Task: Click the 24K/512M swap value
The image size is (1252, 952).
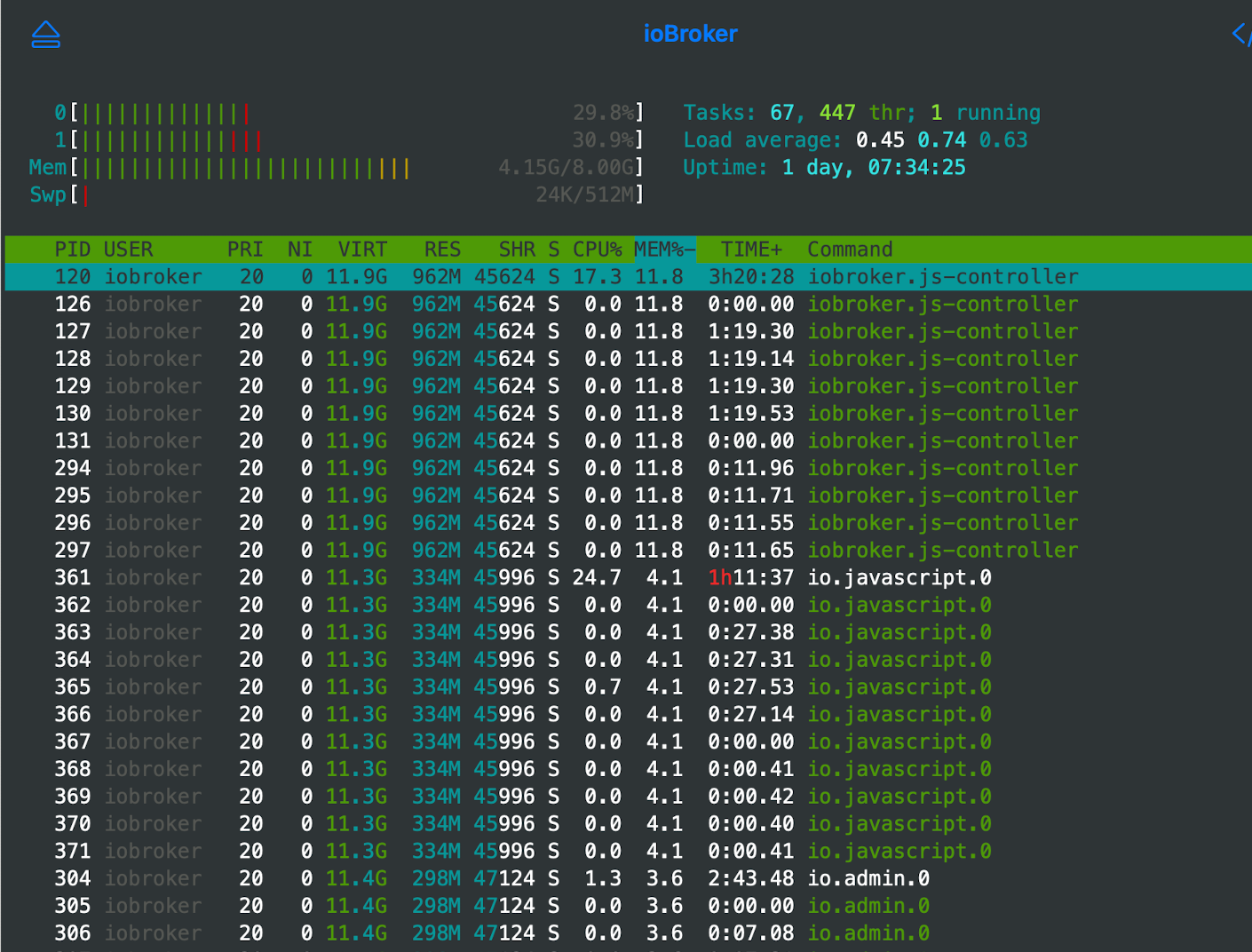Action: (585, 194)
